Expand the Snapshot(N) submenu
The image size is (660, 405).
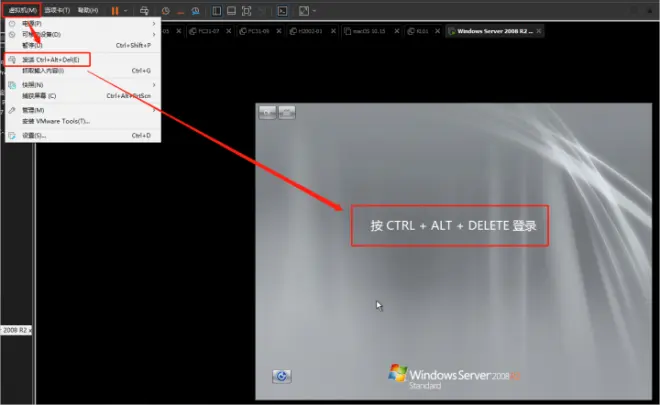pos(83,85)
